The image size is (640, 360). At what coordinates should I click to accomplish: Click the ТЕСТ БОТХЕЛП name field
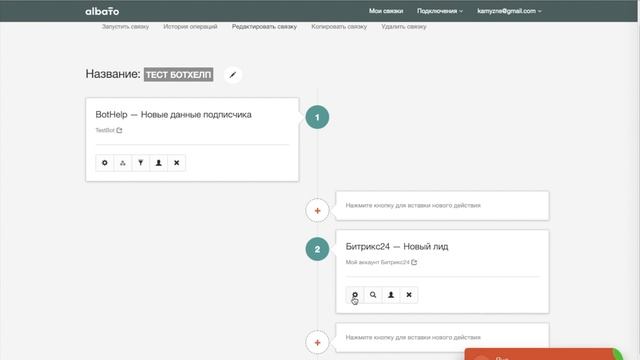pos(178,75)
